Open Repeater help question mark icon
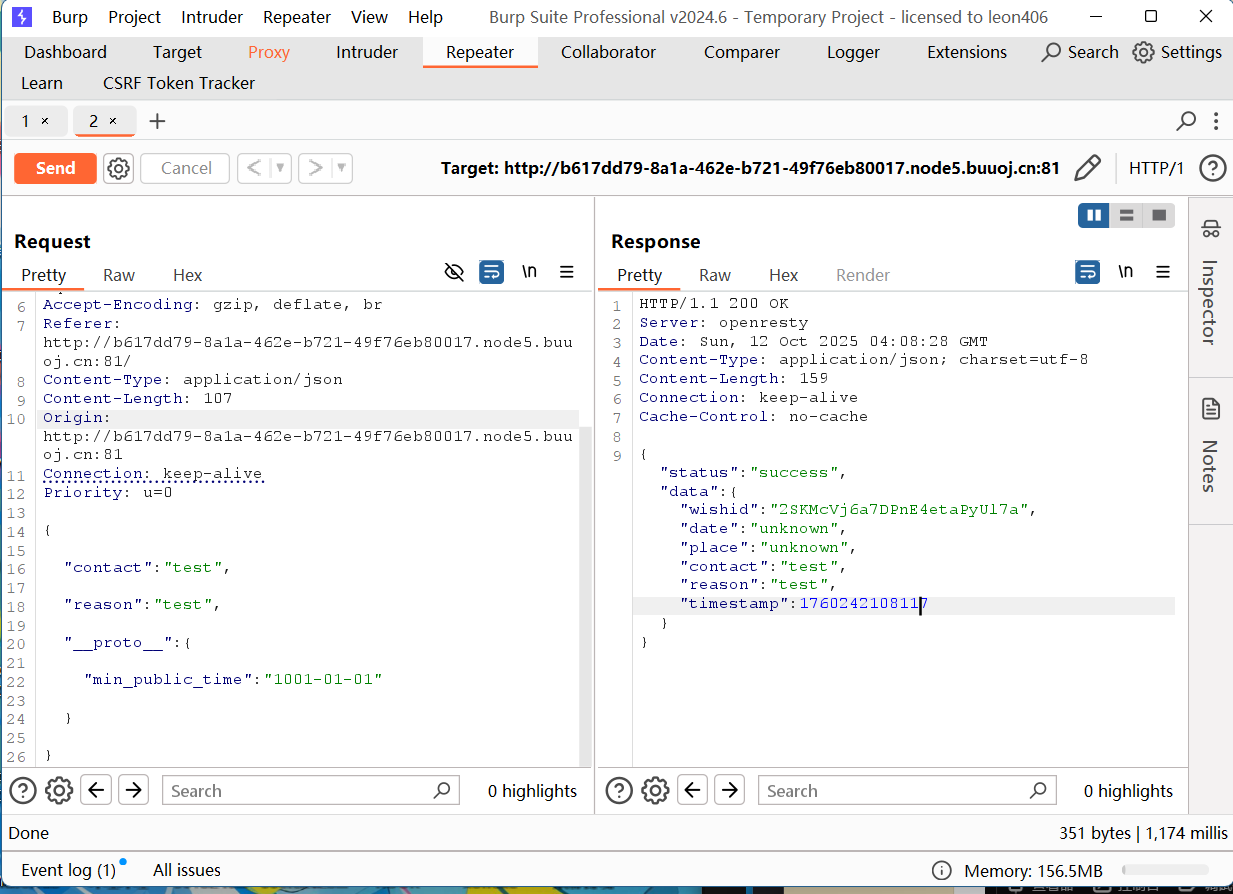Viewport: 1233px width, 894px height. click(1212, 168)
